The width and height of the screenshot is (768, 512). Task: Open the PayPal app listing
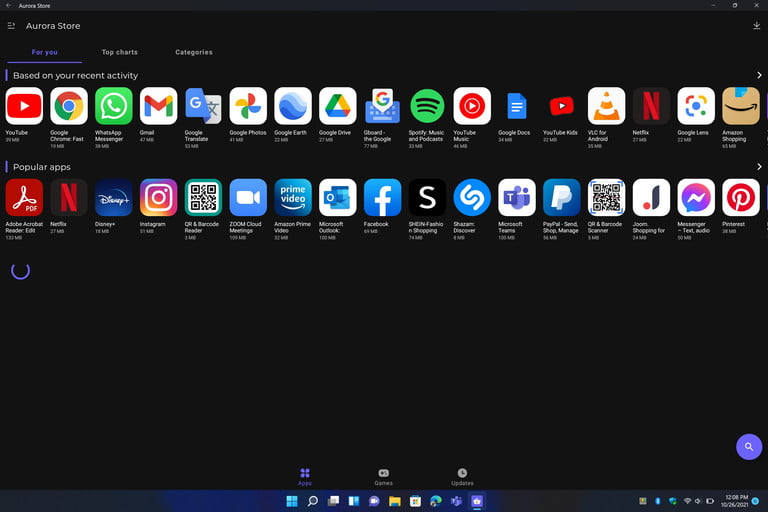pos(562,197)
